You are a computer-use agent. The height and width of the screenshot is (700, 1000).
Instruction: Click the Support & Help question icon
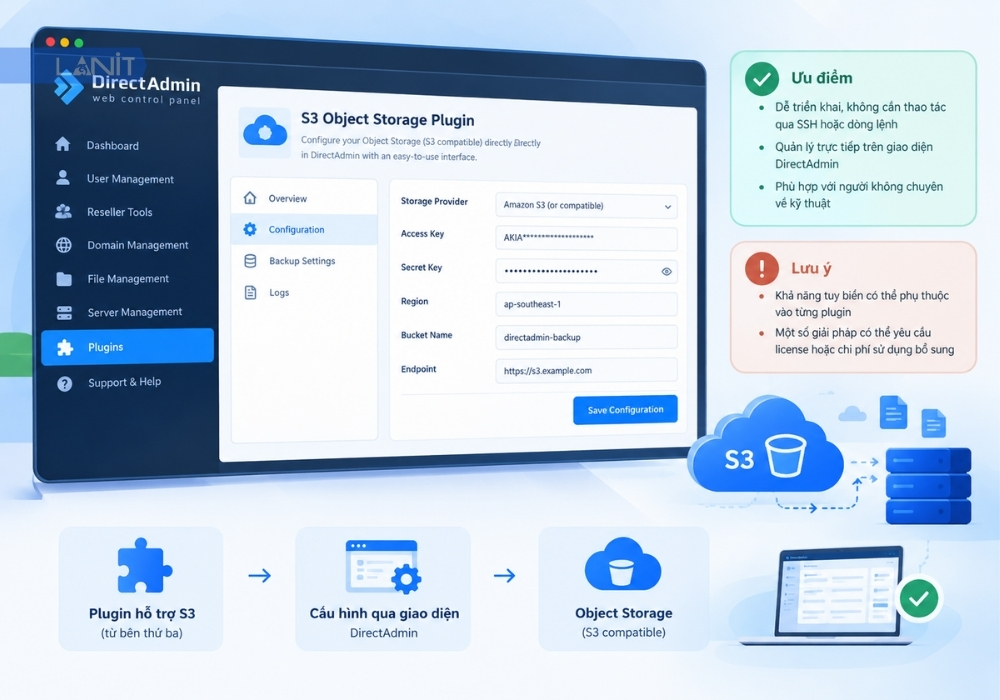tap(64, 384)
